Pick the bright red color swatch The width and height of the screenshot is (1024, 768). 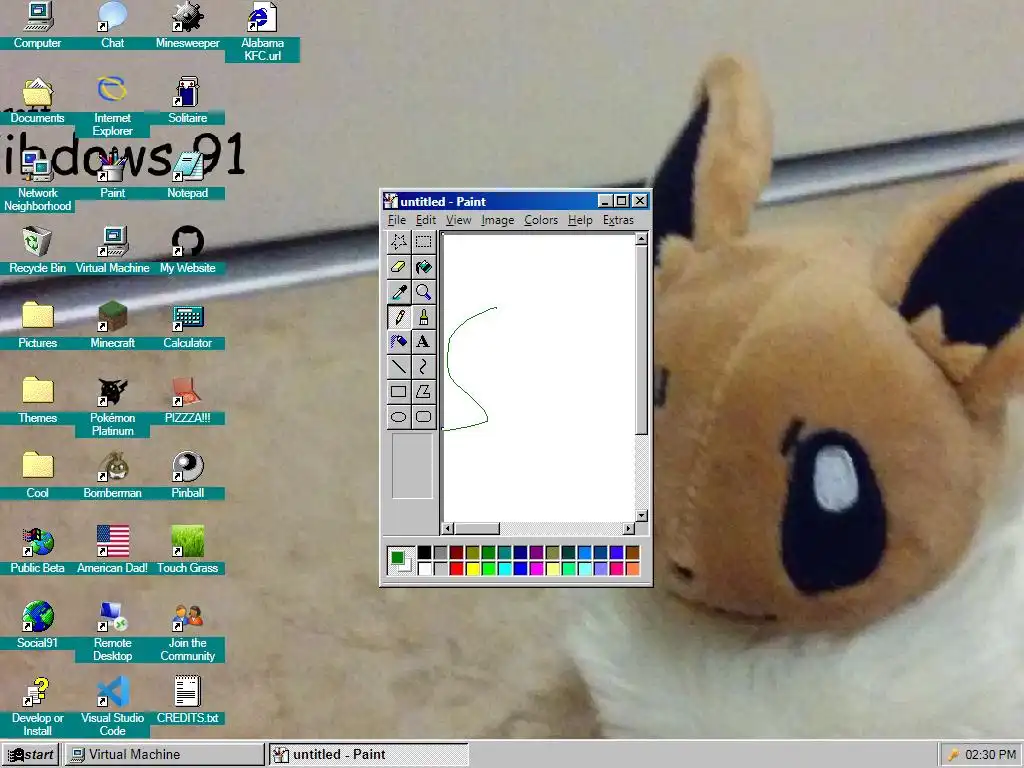click(x=456, y=568)
